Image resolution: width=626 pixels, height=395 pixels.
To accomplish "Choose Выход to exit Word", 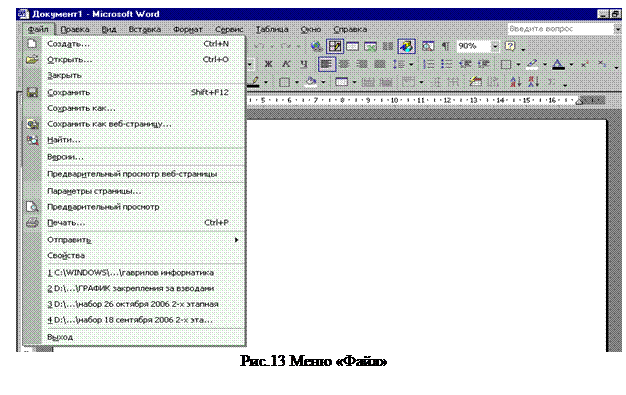I will (135, 337).
